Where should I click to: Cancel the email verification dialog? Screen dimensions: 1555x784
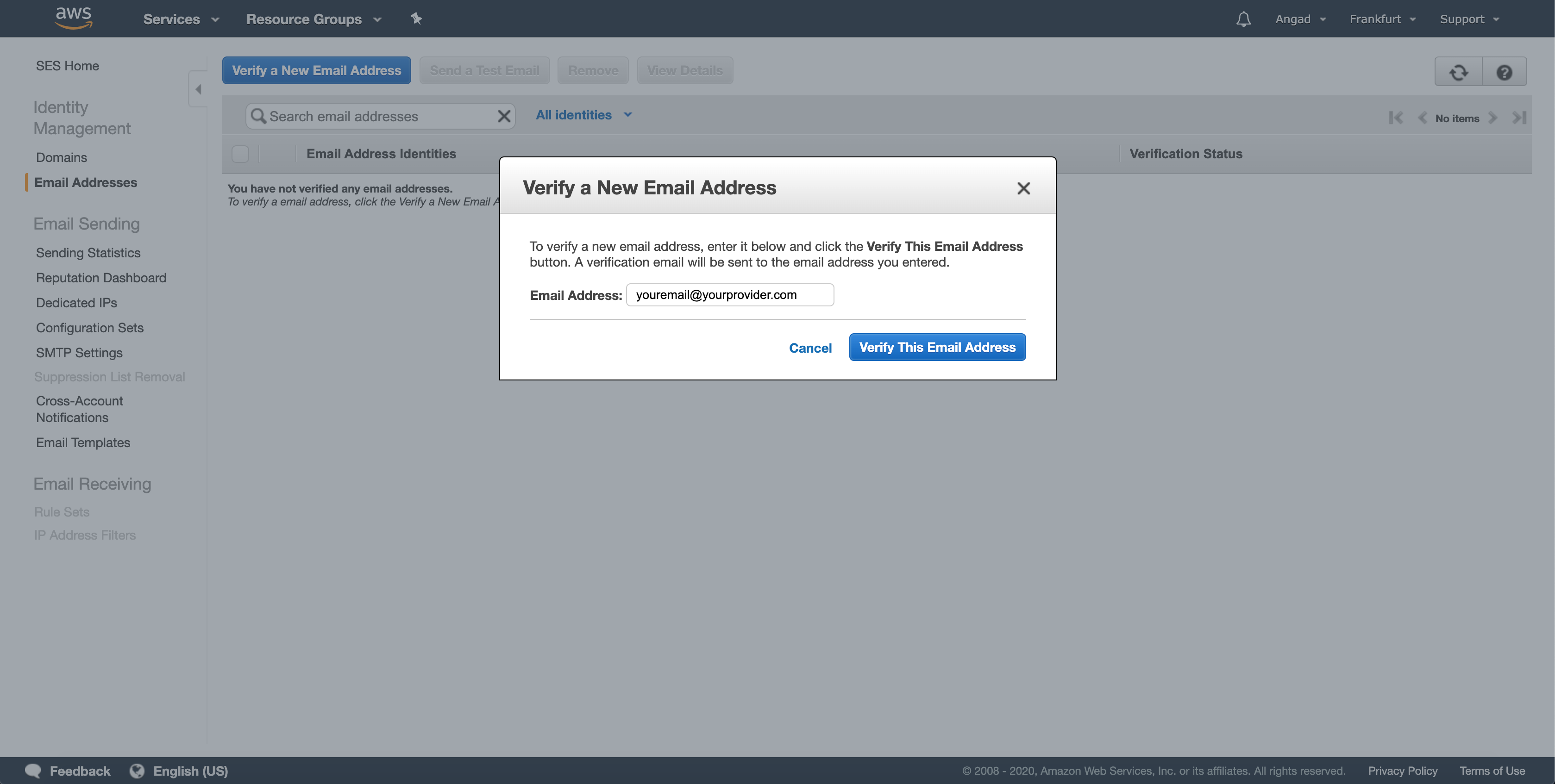click(x=810, y=348)
